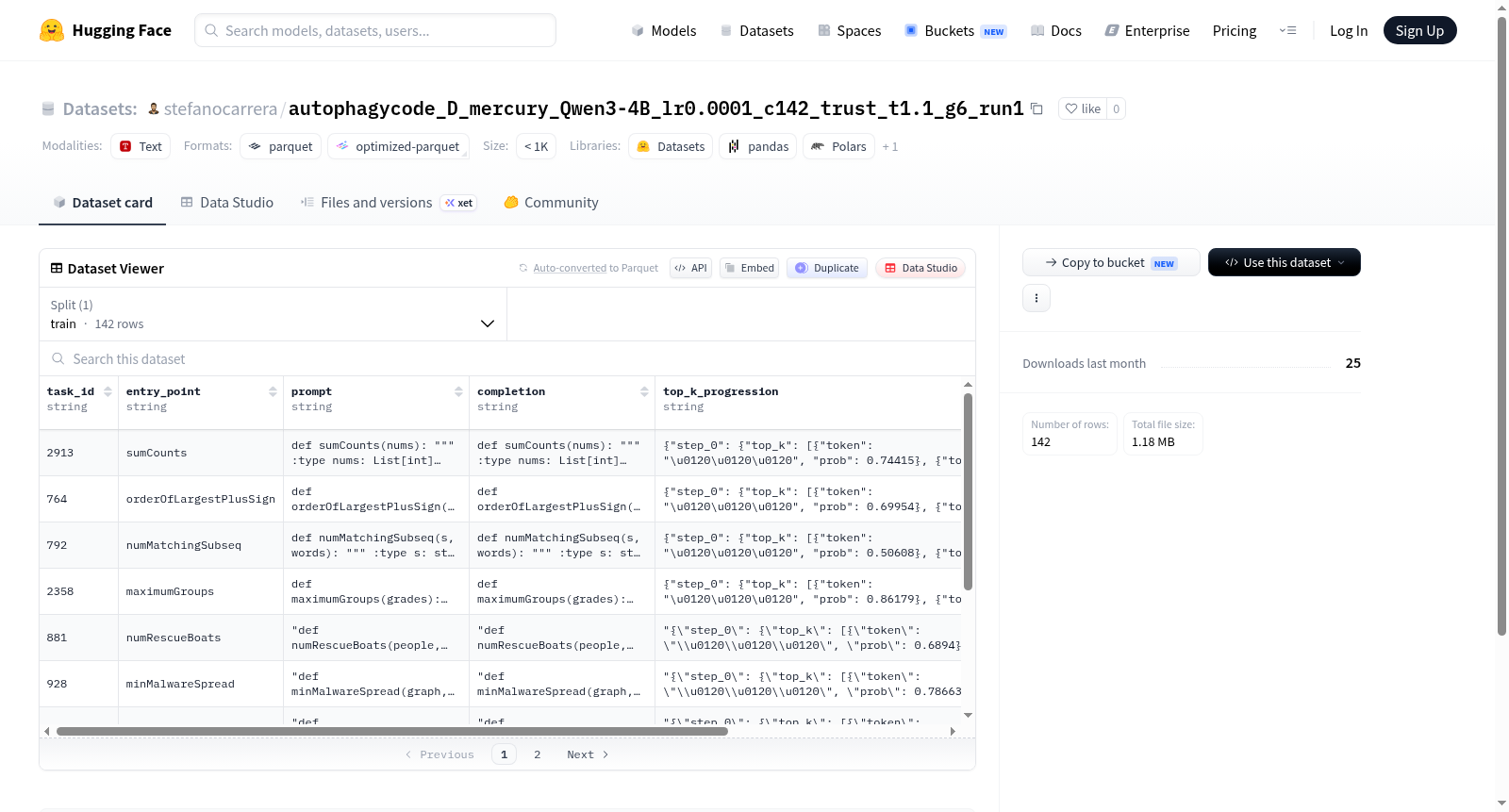Expand the navigation overflow menu icon
1509x812 pixels.
(1287, 30)
